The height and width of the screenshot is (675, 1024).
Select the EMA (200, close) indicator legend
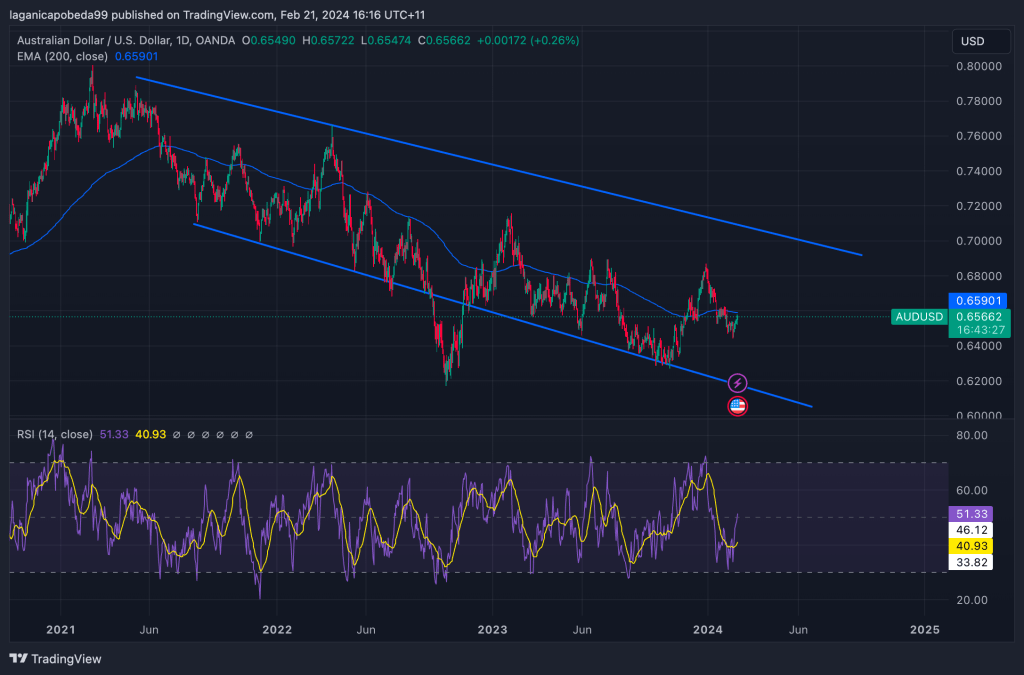click(62, 57)
